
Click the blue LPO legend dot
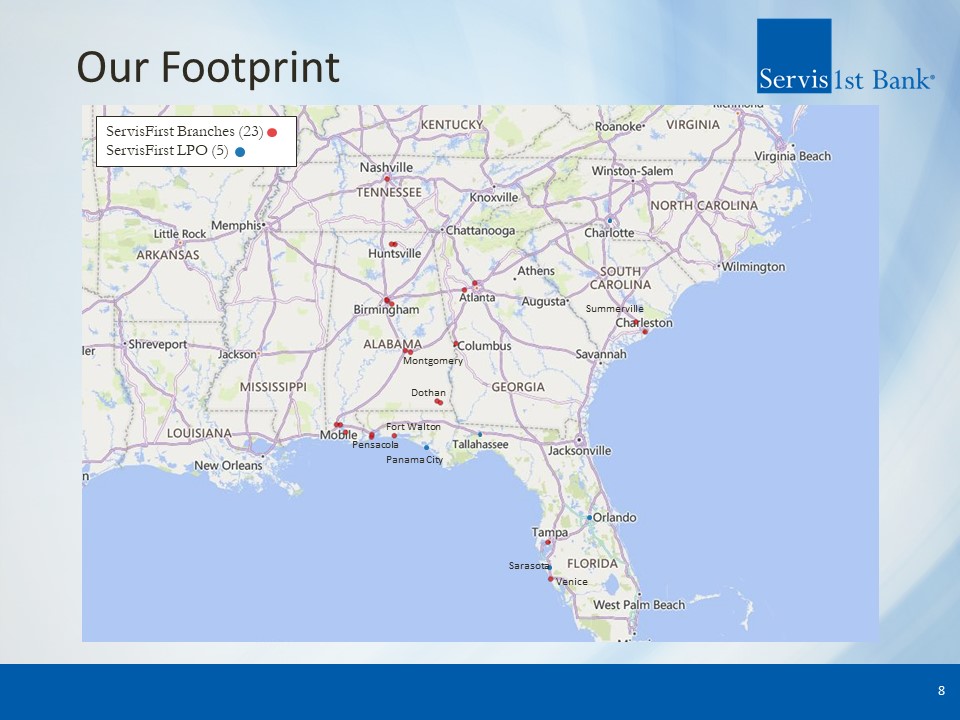pyautogui.click(x=240, y=152)
